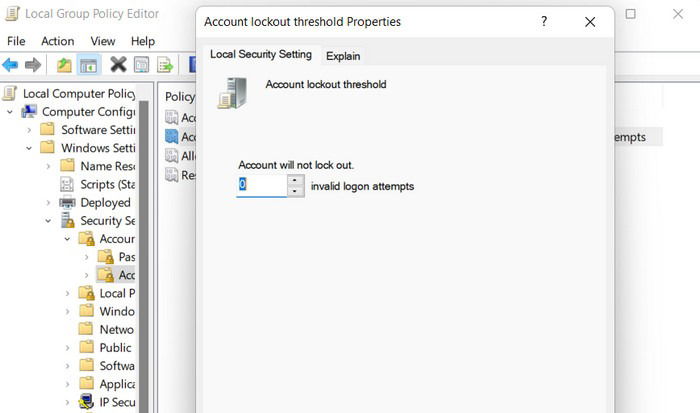
Task: Select Security Settings tree item
Action: (x=107, y=221)
